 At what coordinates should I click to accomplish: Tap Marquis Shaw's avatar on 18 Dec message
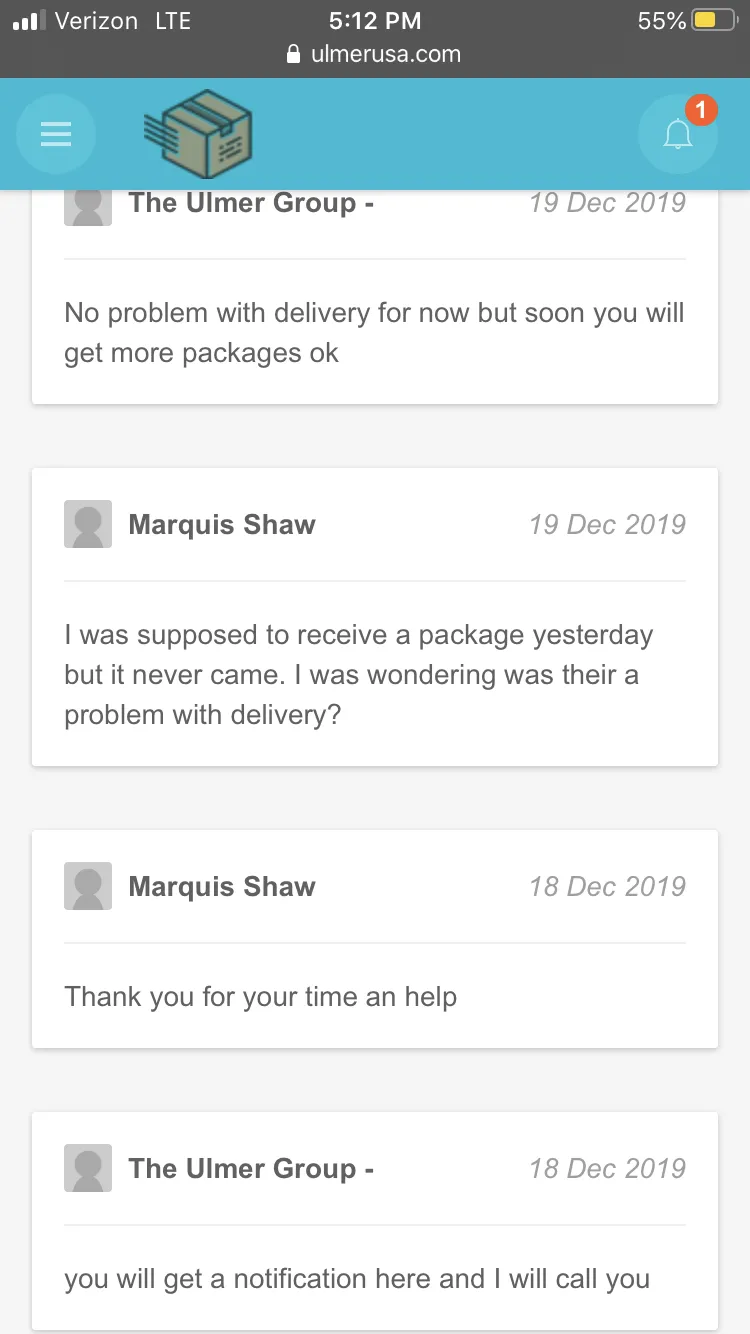click(88, 886)
